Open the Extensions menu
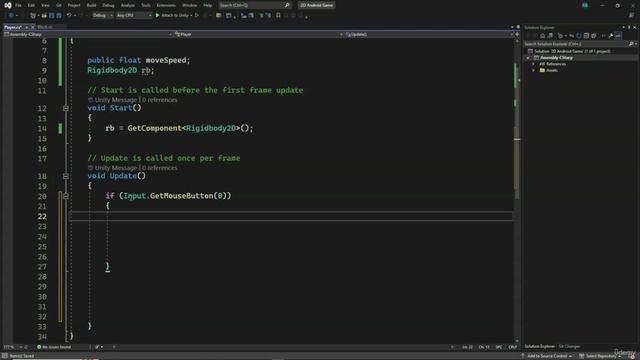Viewport: 640px width, 360px height. point(166,5)
